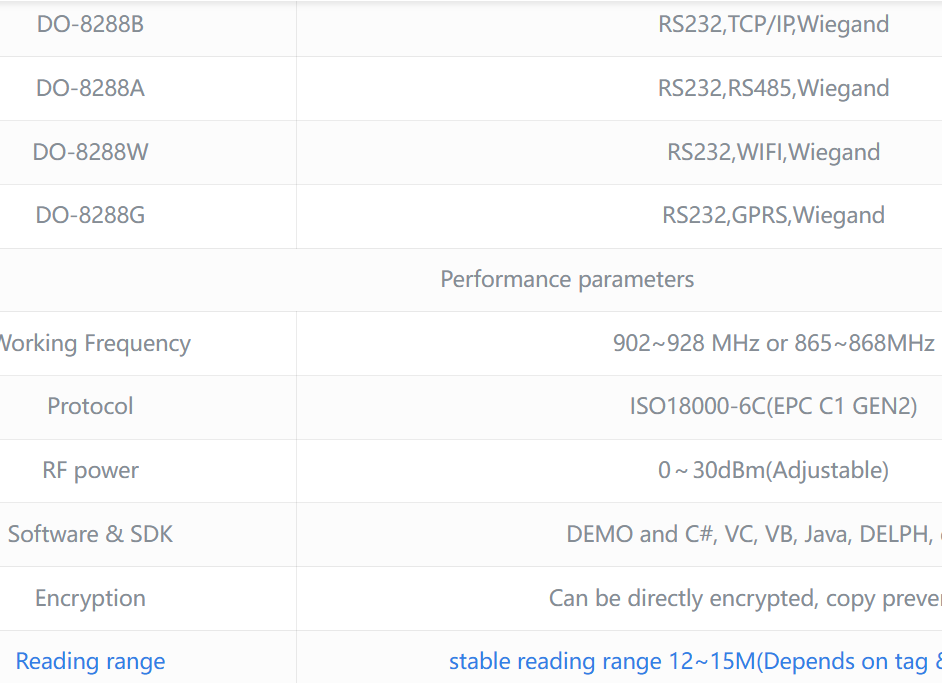Click the Encryption row label
The image size is (942, 683).
(90, 598)
